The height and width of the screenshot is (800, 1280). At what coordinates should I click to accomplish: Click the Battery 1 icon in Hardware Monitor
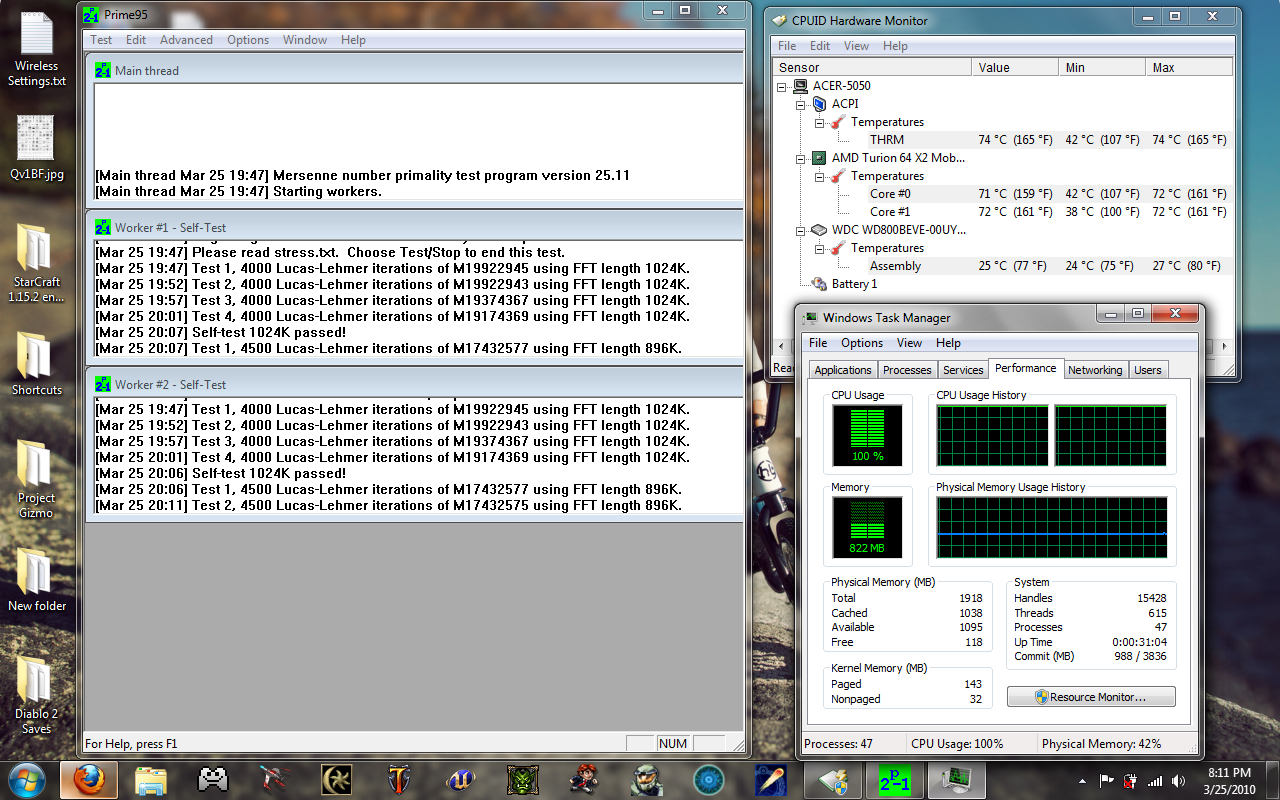[x=819, y=284]
